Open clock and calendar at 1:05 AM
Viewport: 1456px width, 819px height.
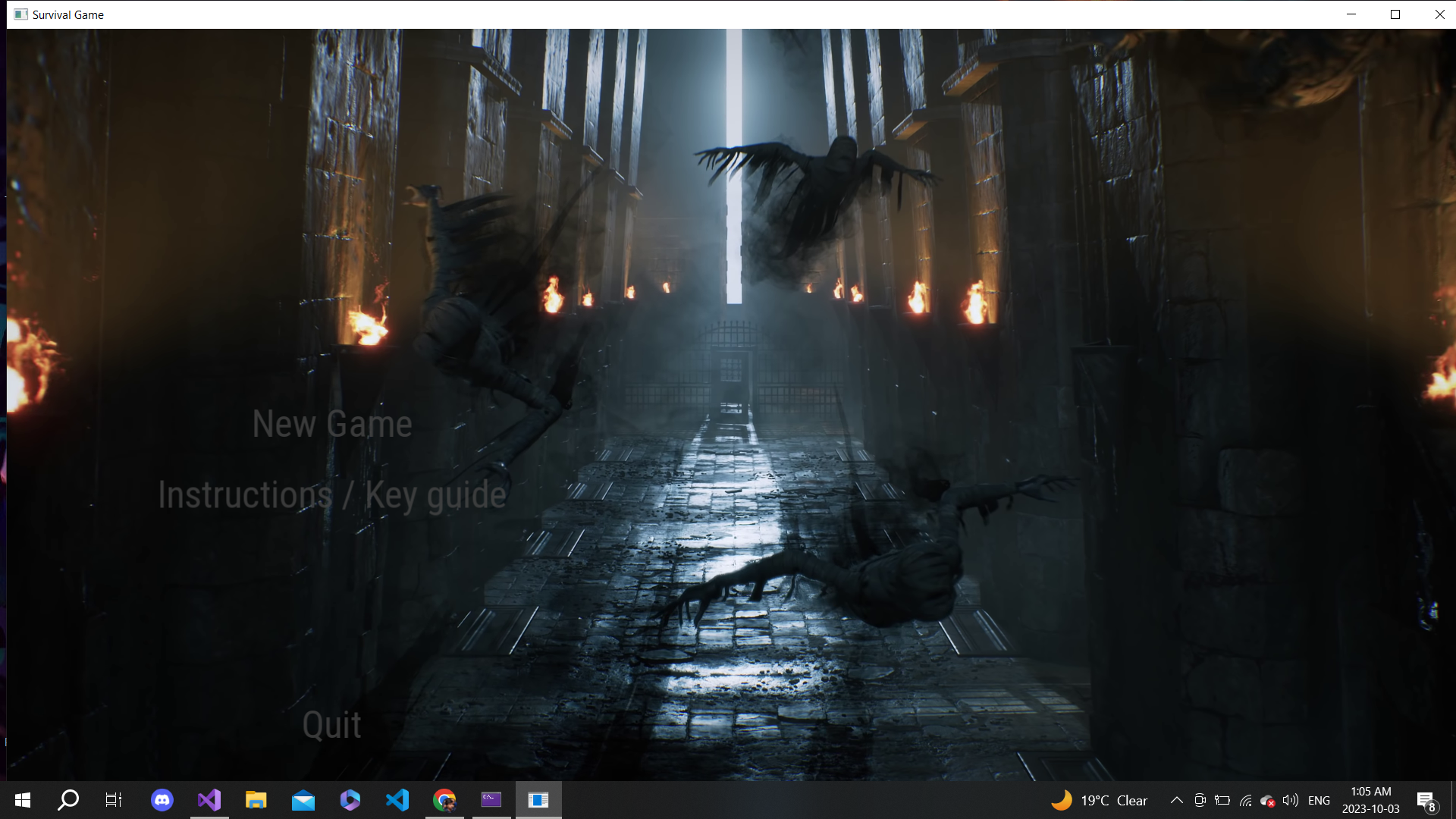click(1370, 800)
